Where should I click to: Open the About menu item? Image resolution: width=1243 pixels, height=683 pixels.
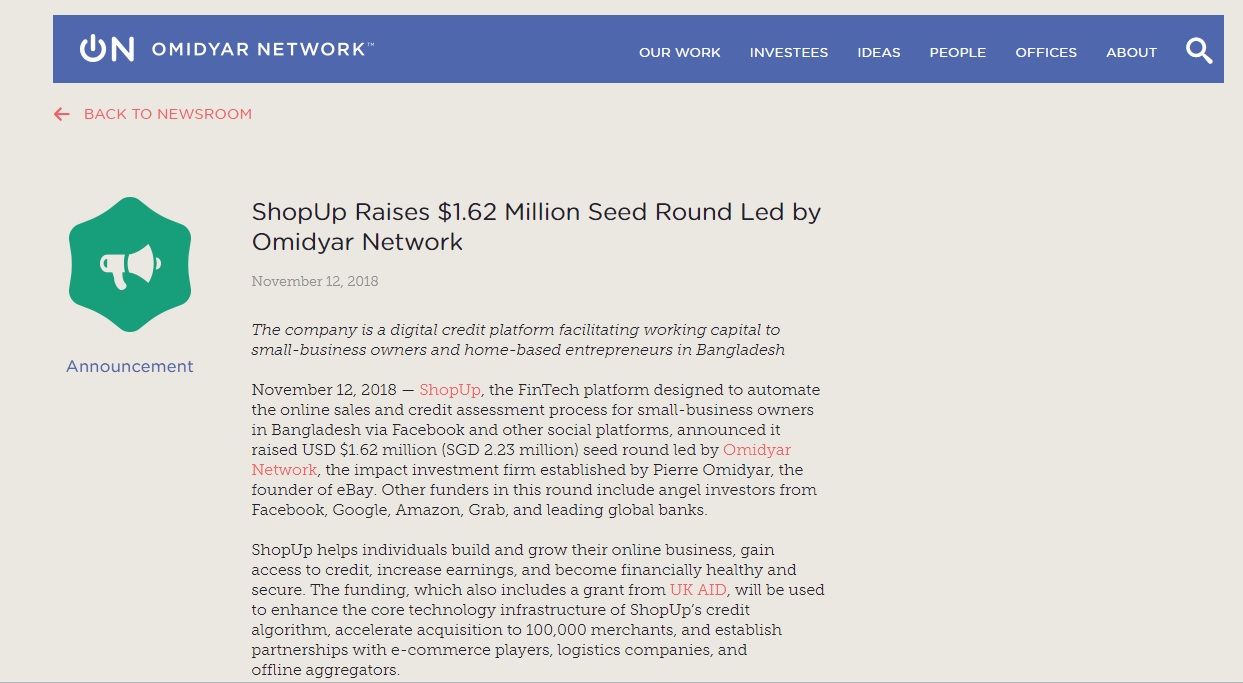[x=1130, y=52]
